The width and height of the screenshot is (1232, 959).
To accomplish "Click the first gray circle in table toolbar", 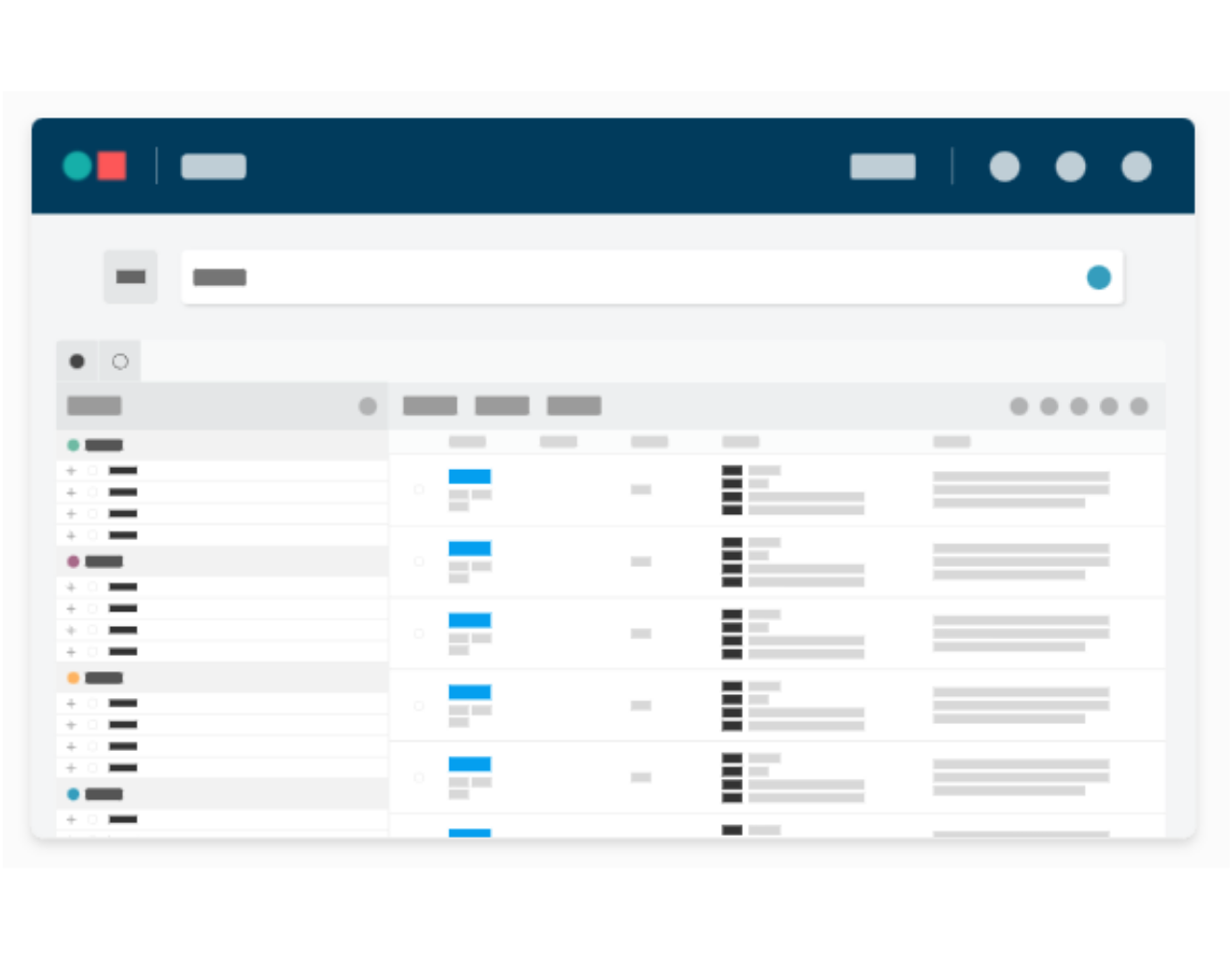I will tap(1018, 406).
